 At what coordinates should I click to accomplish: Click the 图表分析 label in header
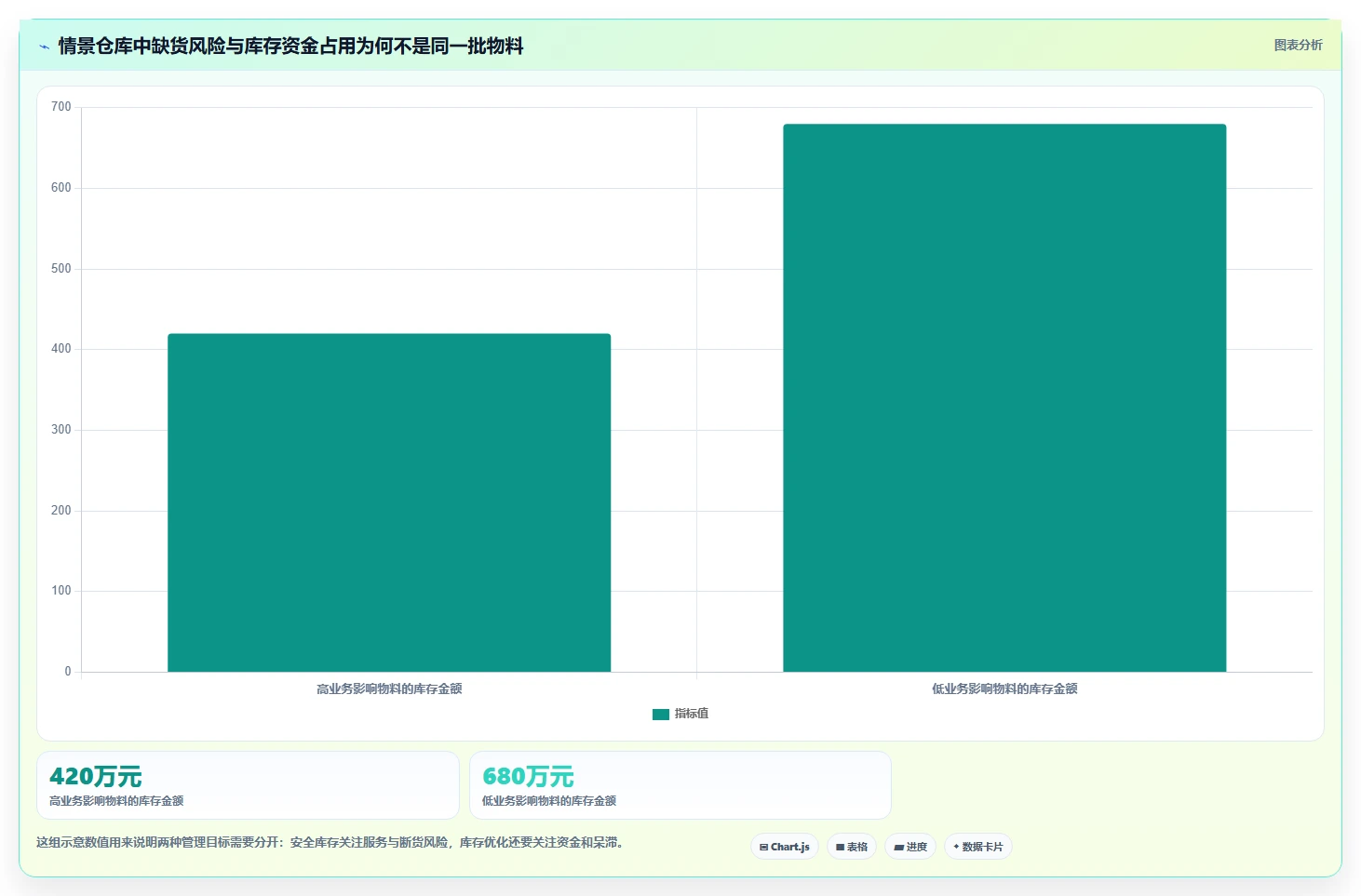point(1298,45)
